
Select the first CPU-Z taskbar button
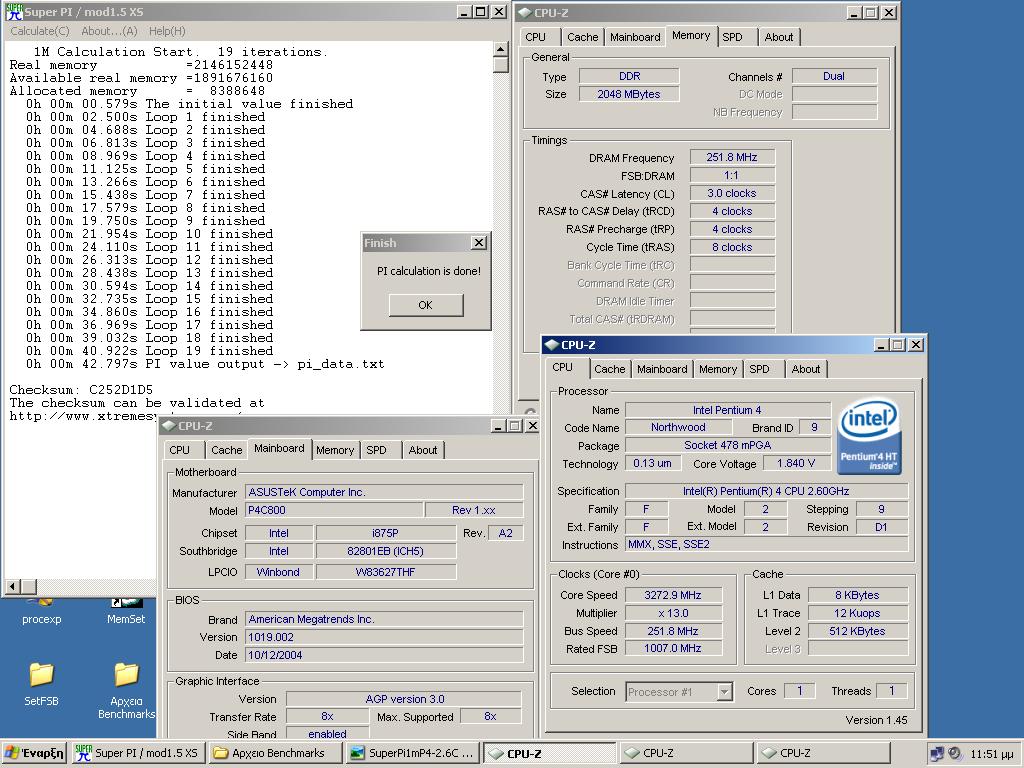point(549,753)
